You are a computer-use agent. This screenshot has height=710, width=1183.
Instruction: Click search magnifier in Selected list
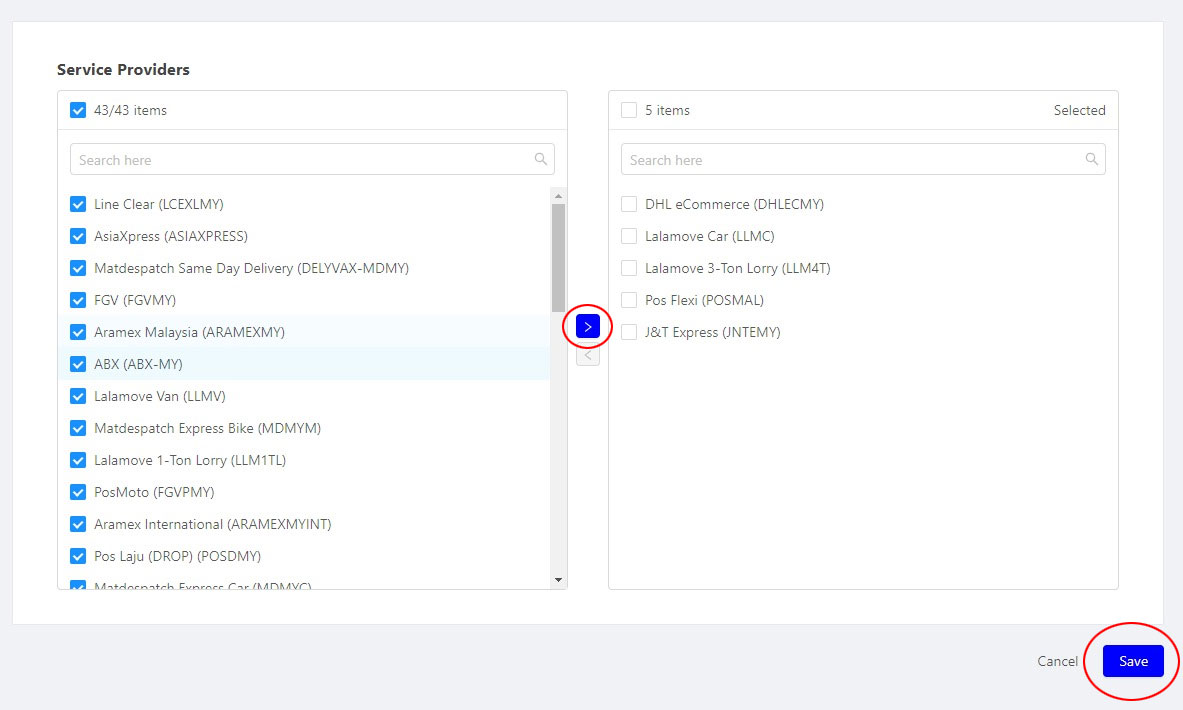tap(1092, 159)
